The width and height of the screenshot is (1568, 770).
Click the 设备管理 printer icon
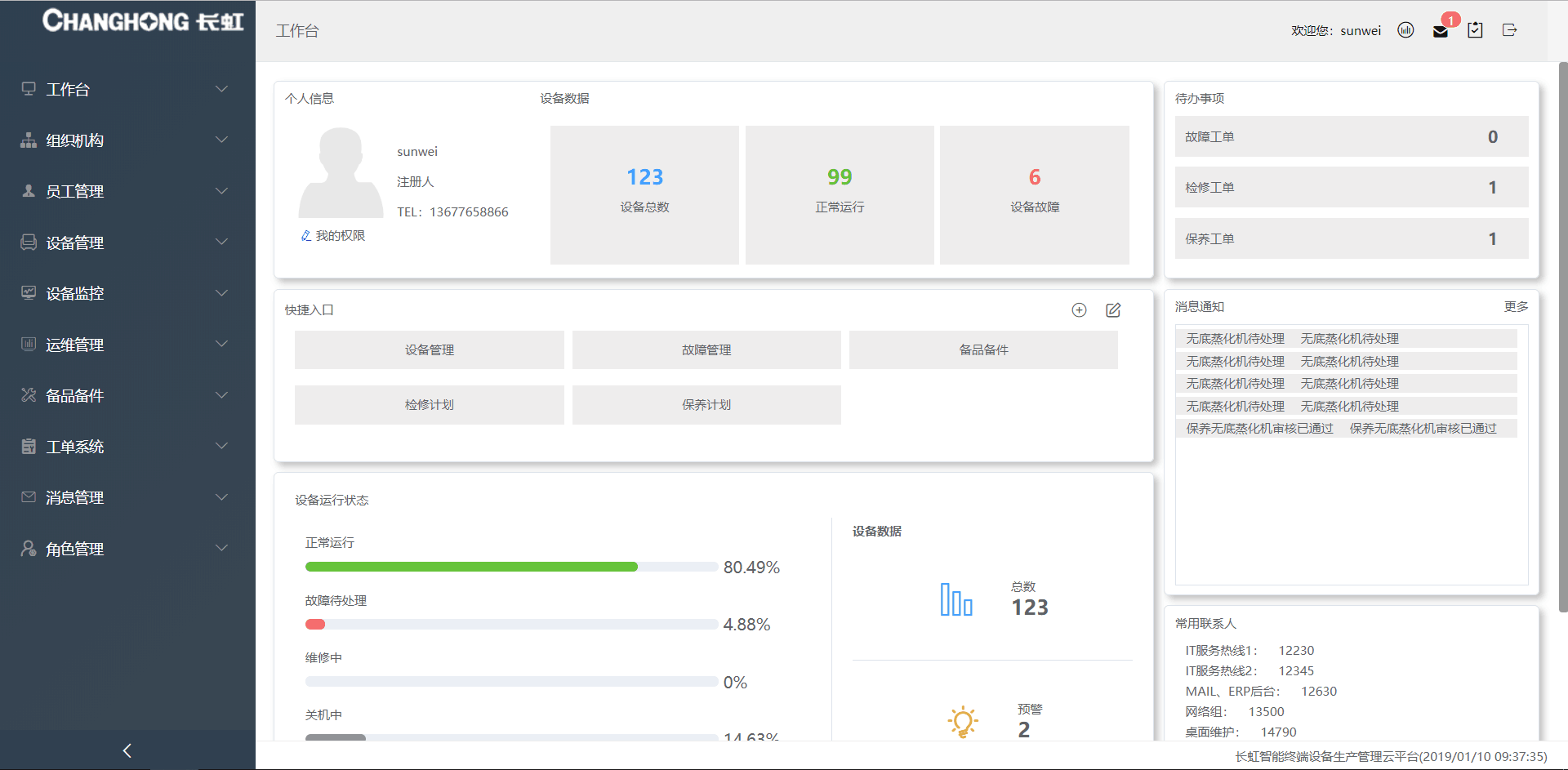point(29,242)
